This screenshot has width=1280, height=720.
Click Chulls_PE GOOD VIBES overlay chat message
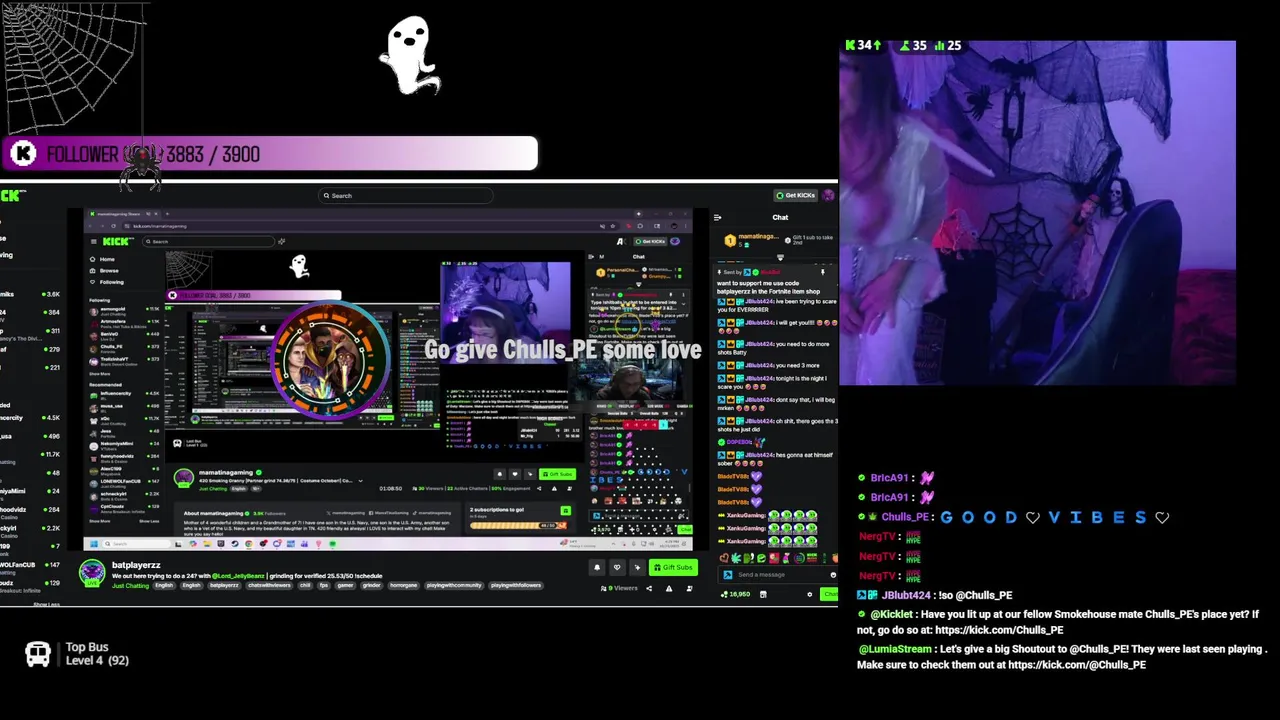click(x=1014, y=517)
